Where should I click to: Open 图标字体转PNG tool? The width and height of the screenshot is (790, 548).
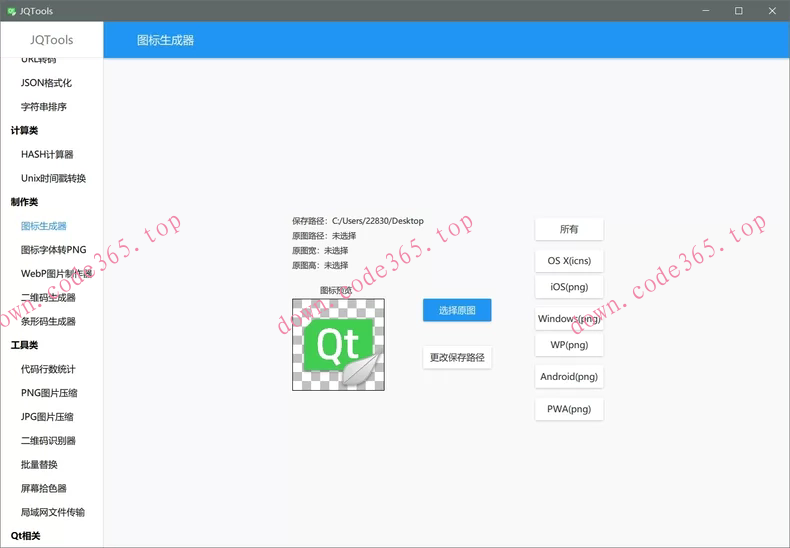53,250
